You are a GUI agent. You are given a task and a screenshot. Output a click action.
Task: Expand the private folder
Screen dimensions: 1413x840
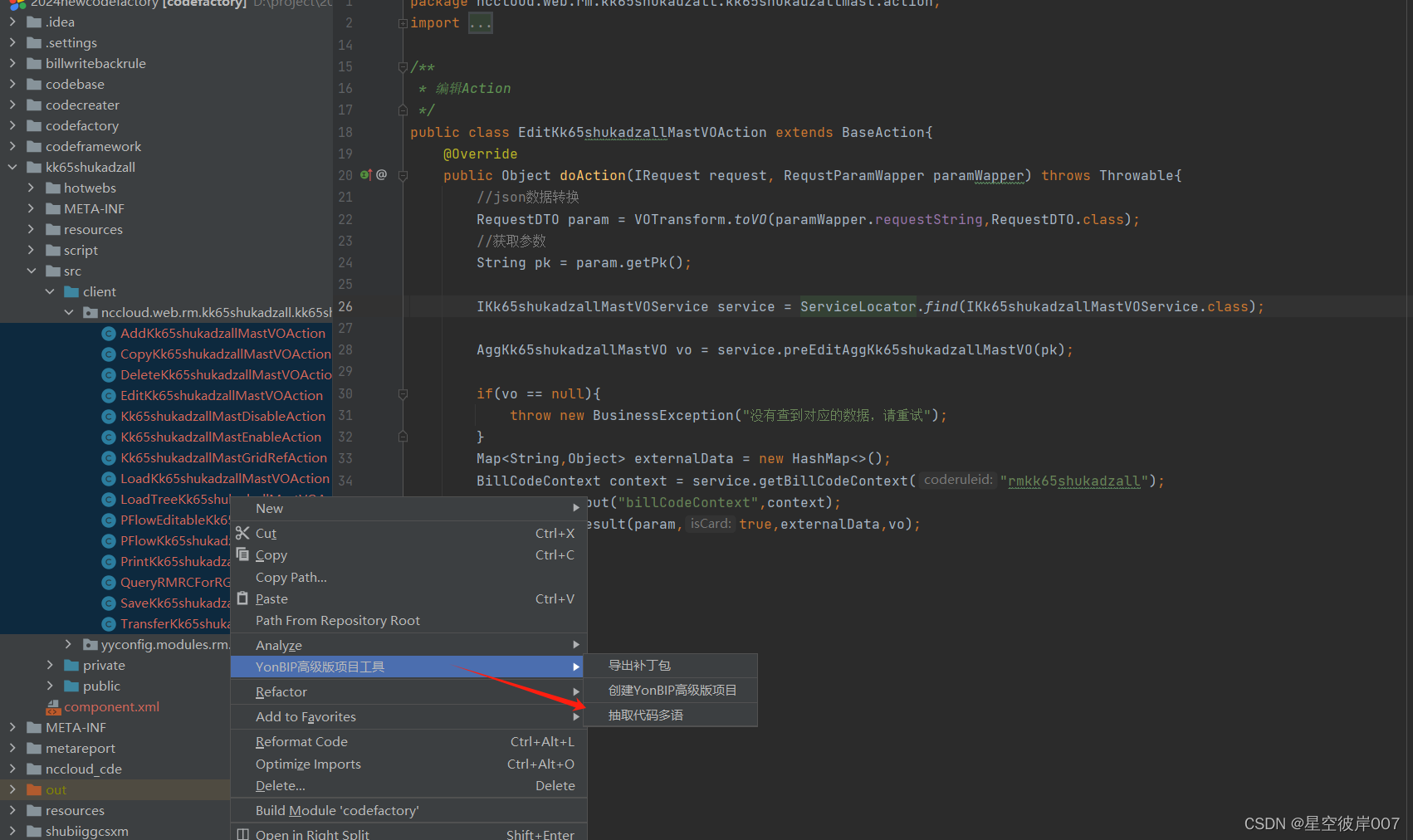50,665
